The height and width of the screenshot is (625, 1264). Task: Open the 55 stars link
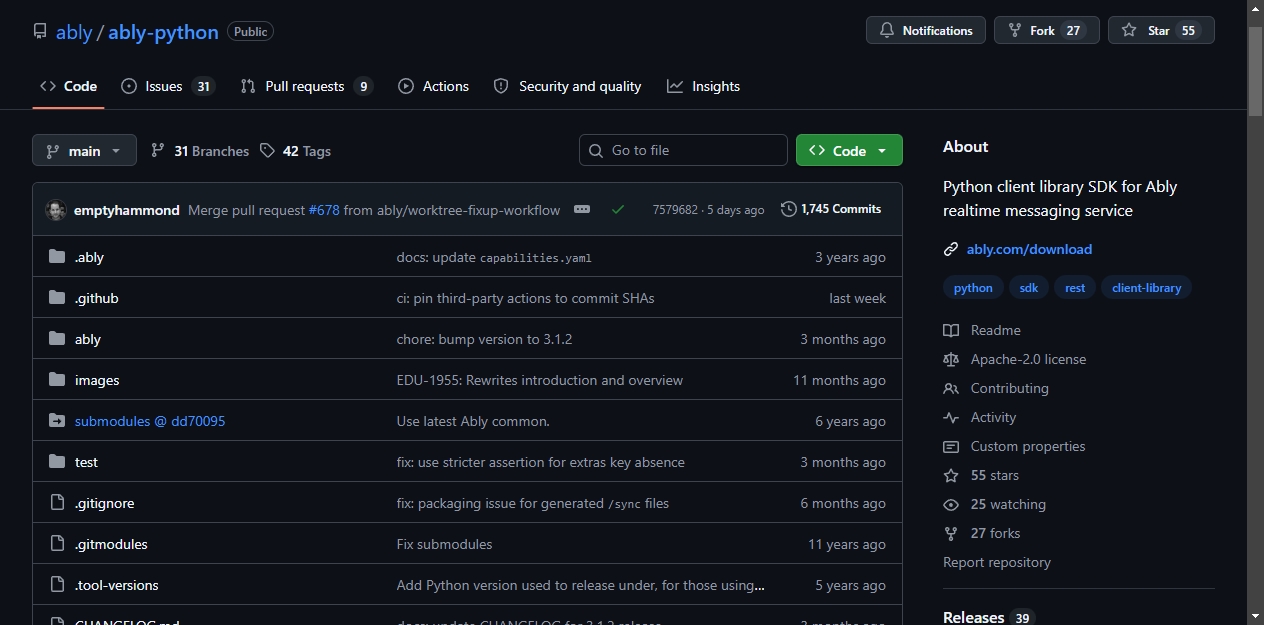coord(995,475)
